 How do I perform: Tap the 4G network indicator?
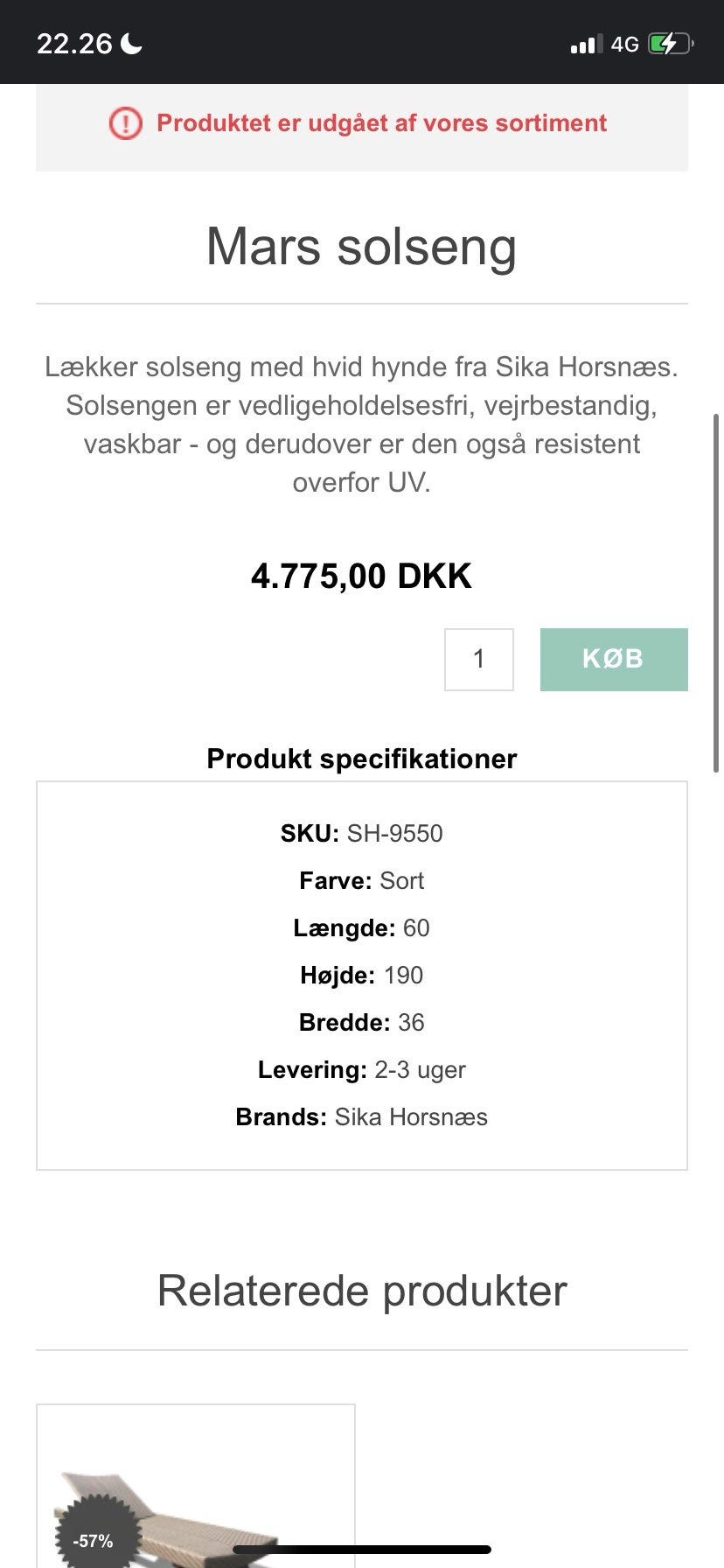point(624,44)
